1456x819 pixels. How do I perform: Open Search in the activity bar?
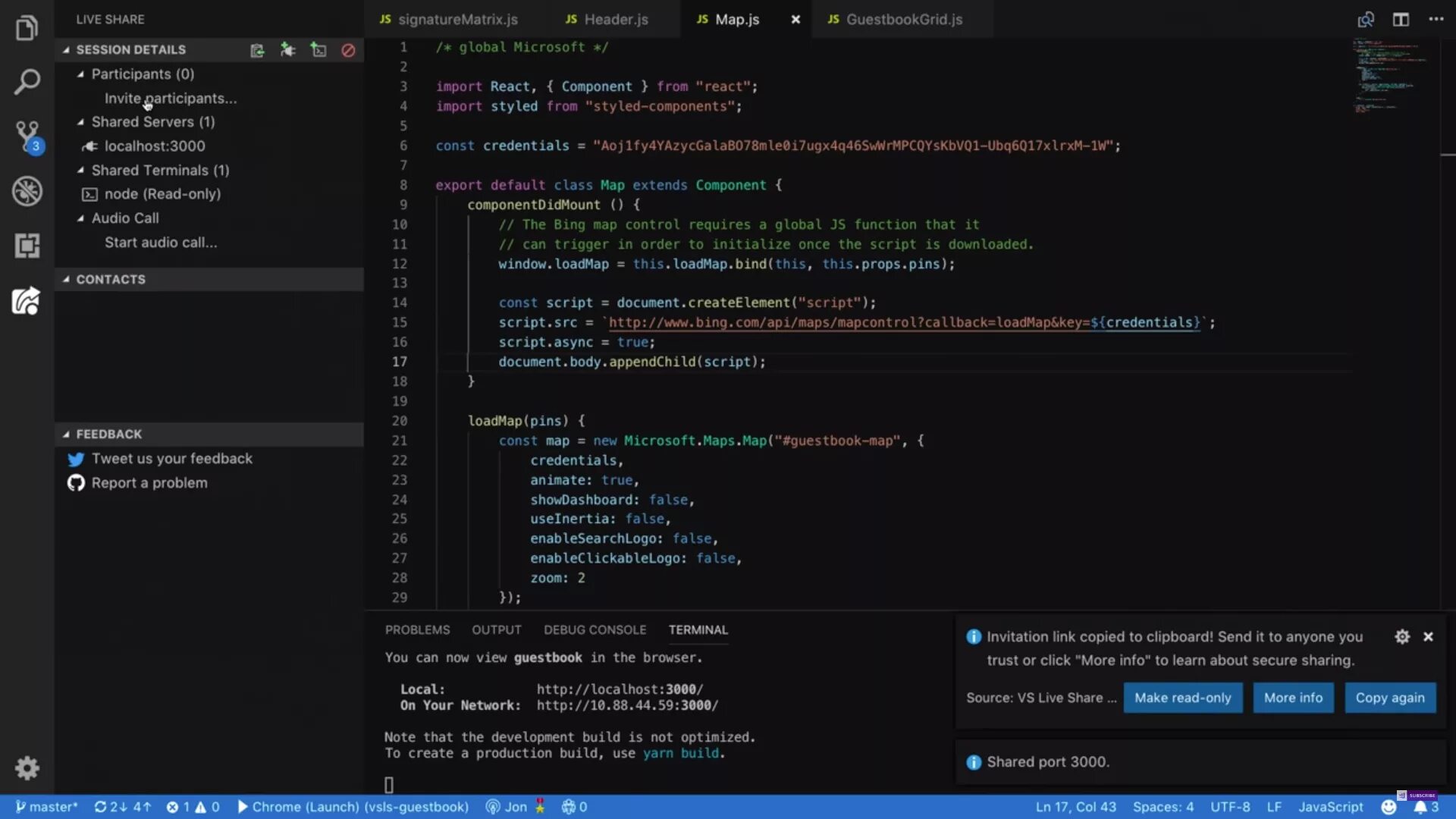click(27, 81)
